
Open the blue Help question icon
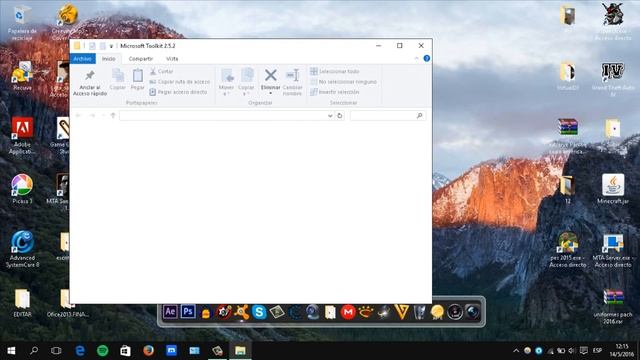pyautogui.click(x=427, y=58)
